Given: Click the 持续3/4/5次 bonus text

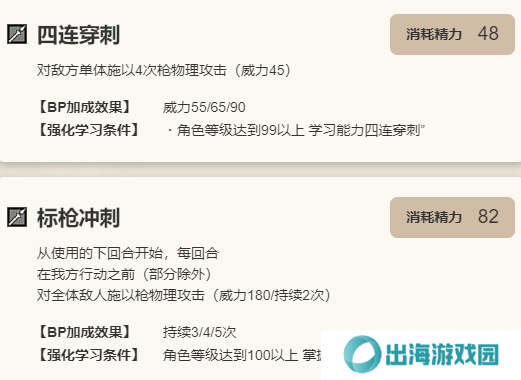Looking at the screenshot, I should (x=199, y=332).
